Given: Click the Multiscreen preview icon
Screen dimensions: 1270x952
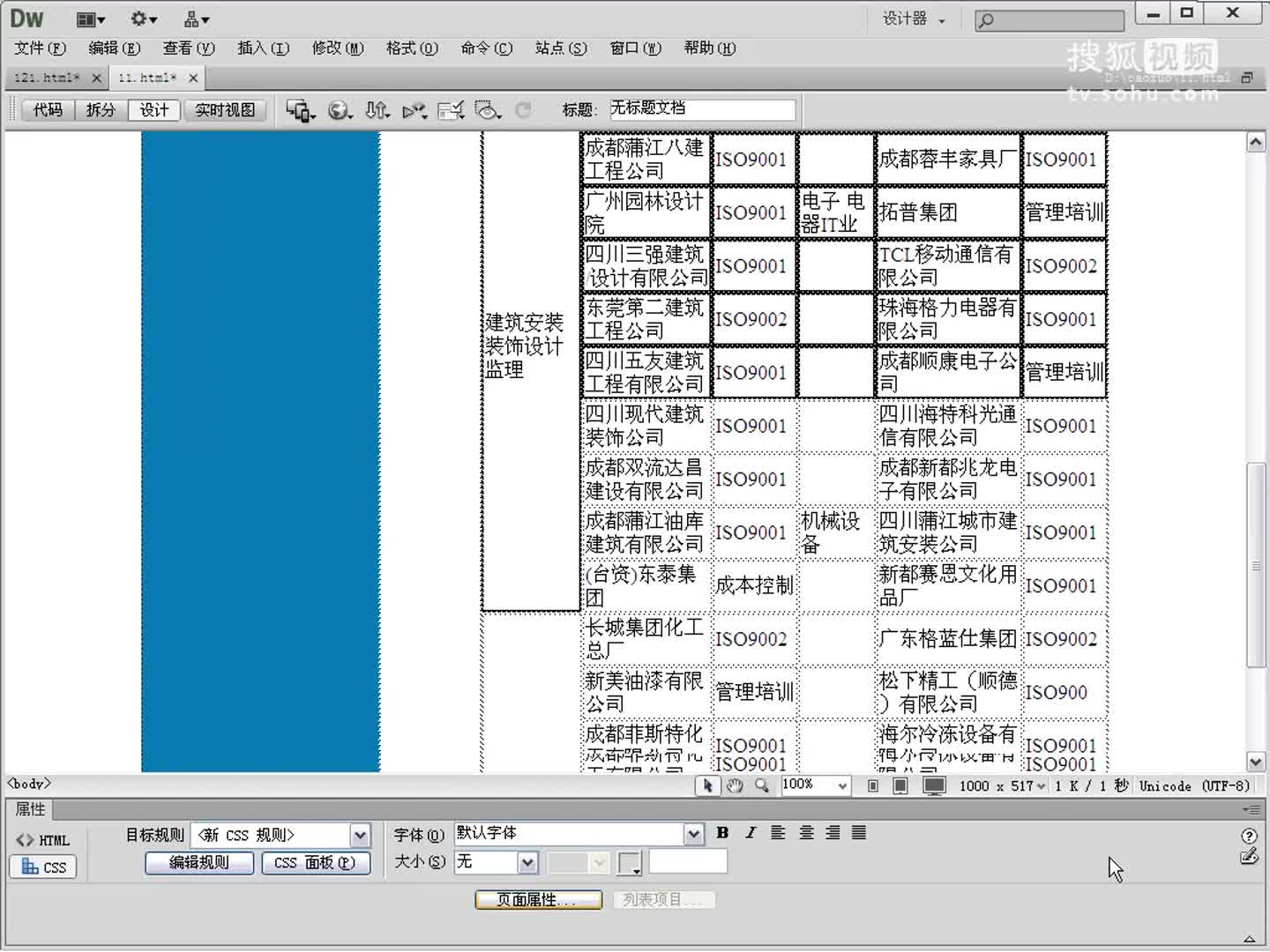Looking at the screenshot, I should (300, 110).
